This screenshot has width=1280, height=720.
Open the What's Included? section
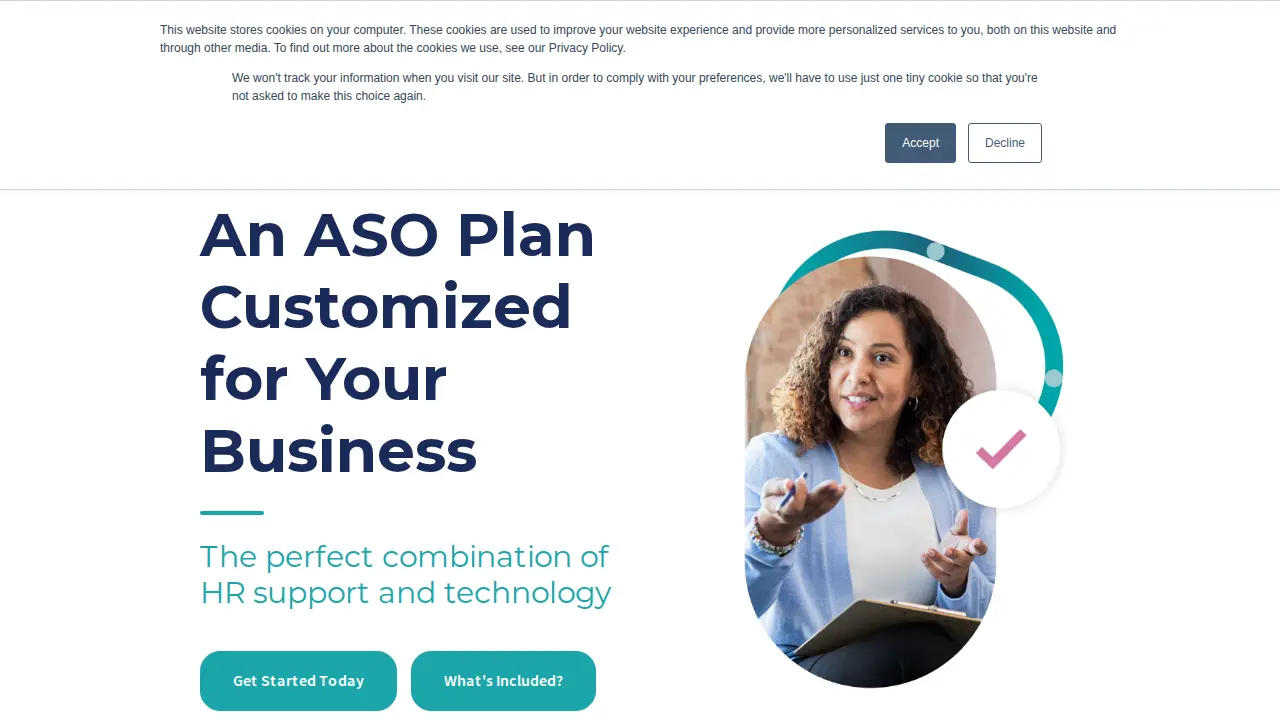[x=503, y=681]
